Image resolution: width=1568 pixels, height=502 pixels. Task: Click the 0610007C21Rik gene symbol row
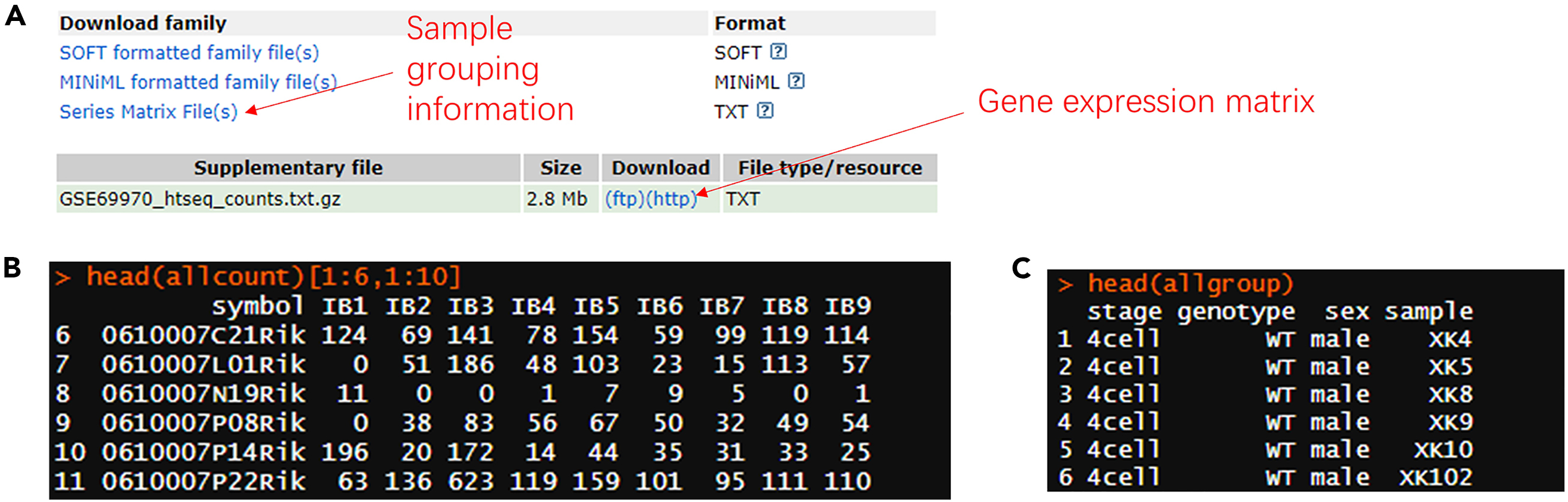point(203,335)
